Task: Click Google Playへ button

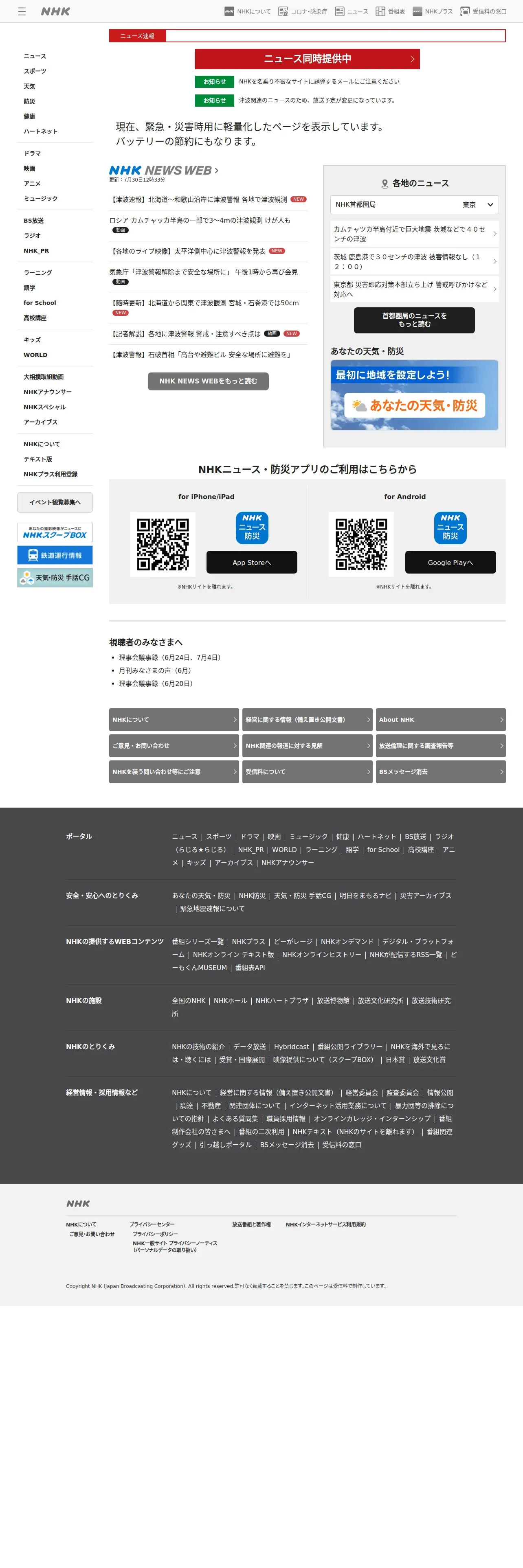Action: (x=450, y=563)
